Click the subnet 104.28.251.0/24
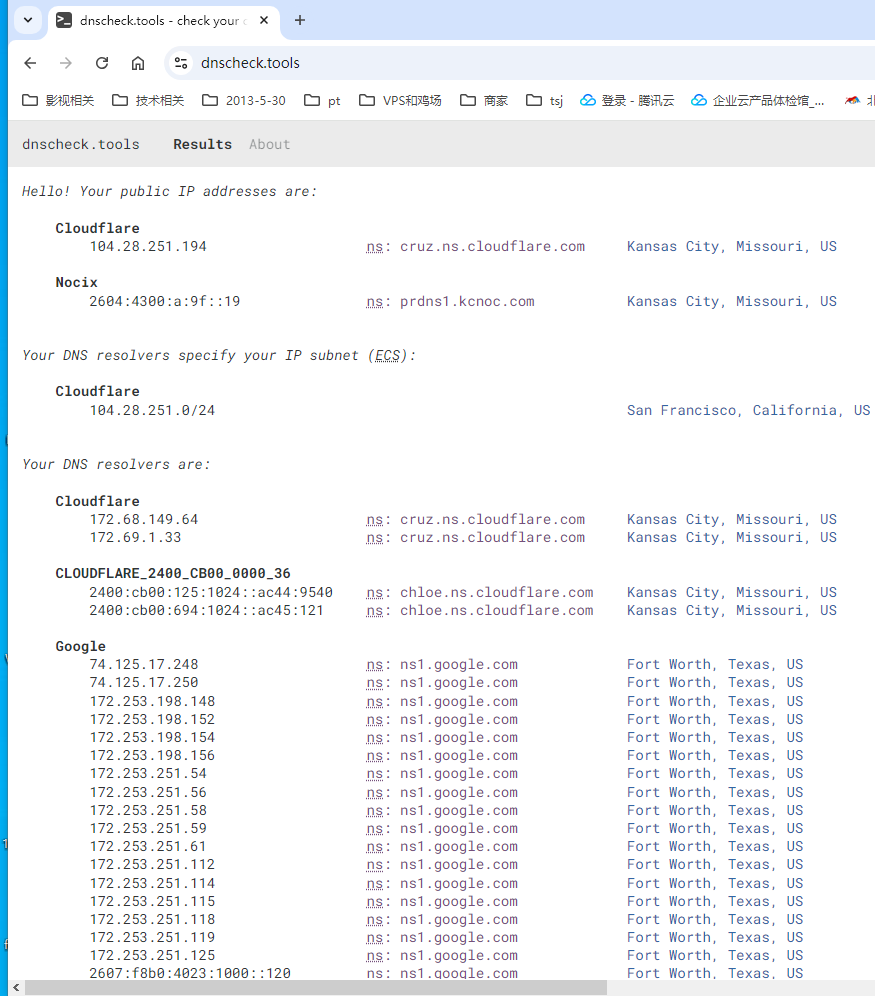Image resolution: width=875 pixels, height=996 pixels. (152, 410)
